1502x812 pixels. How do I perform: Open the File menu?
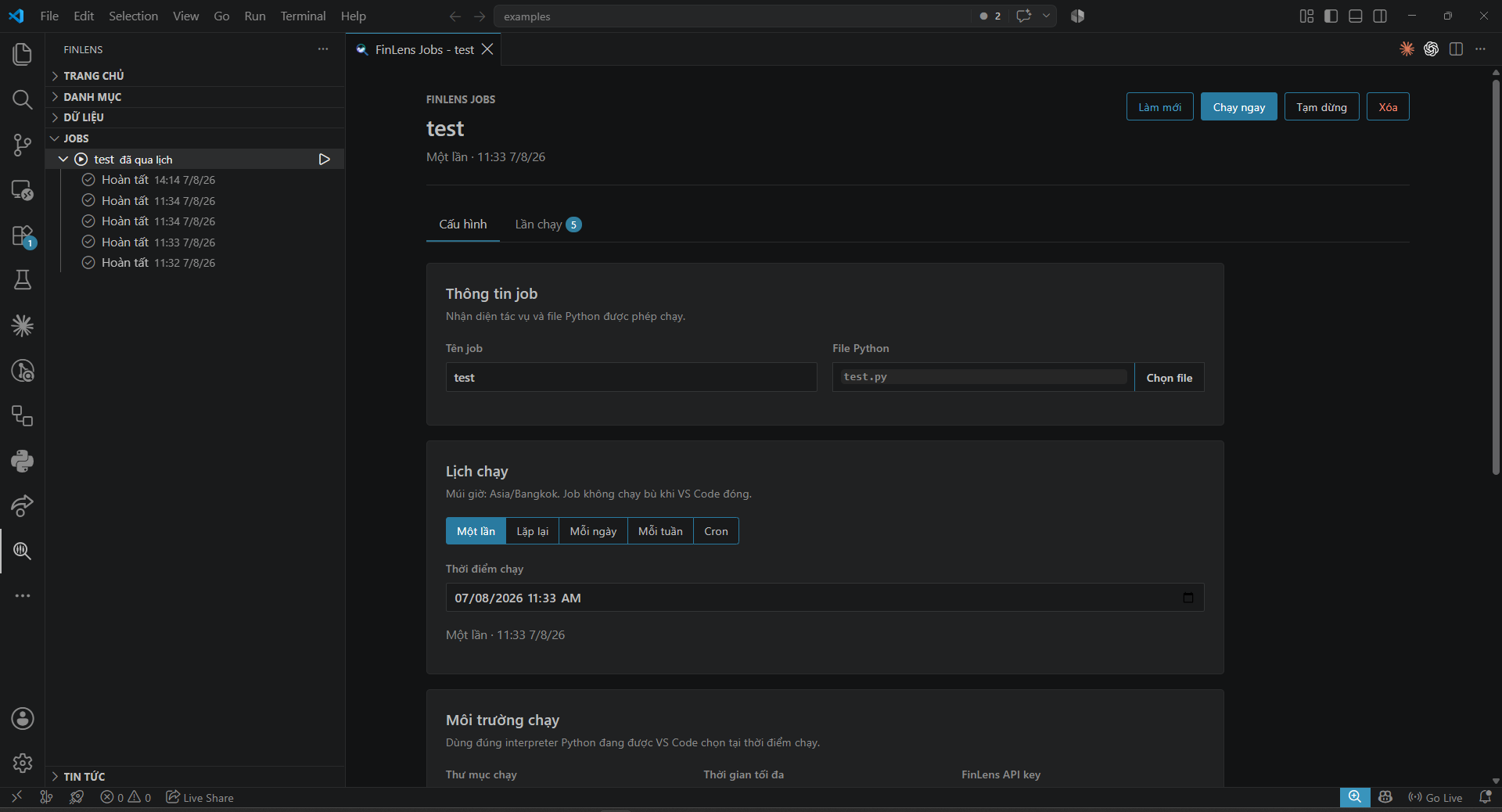click(49, 16)
